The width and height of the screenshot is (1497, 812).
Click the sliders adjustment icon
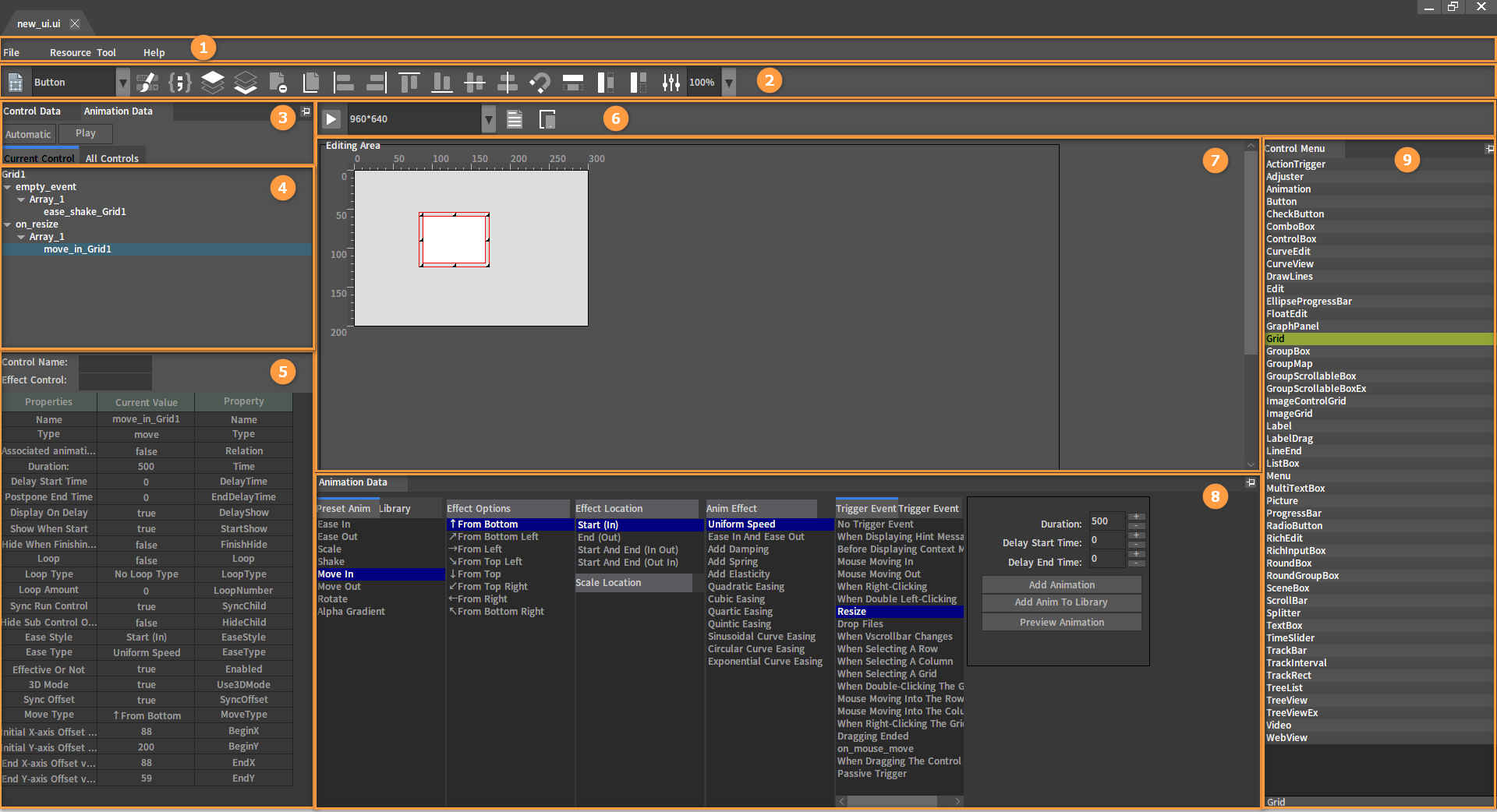pos(671,82)
